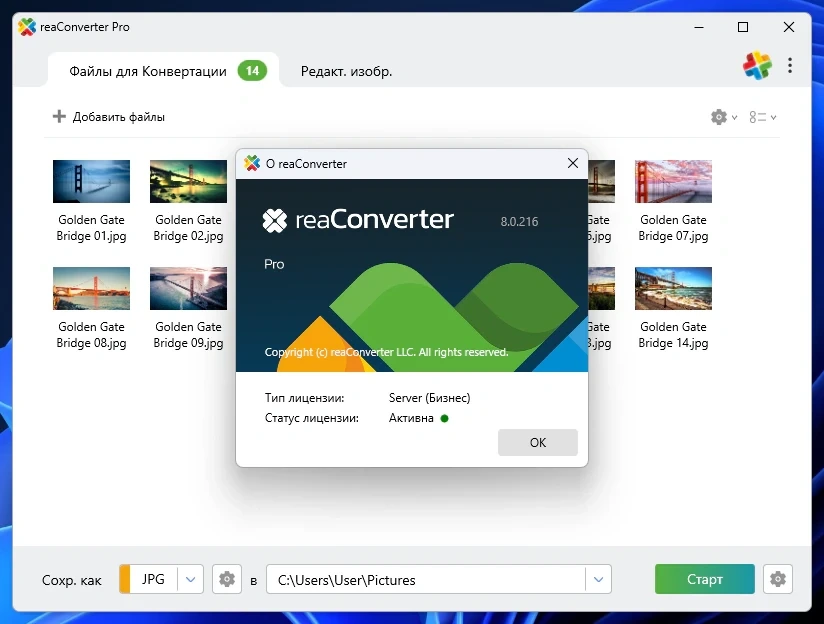Click the Server (Бизнес) license type text
The width and height of the screenshot is (824, 624).
tap(429, 398)
